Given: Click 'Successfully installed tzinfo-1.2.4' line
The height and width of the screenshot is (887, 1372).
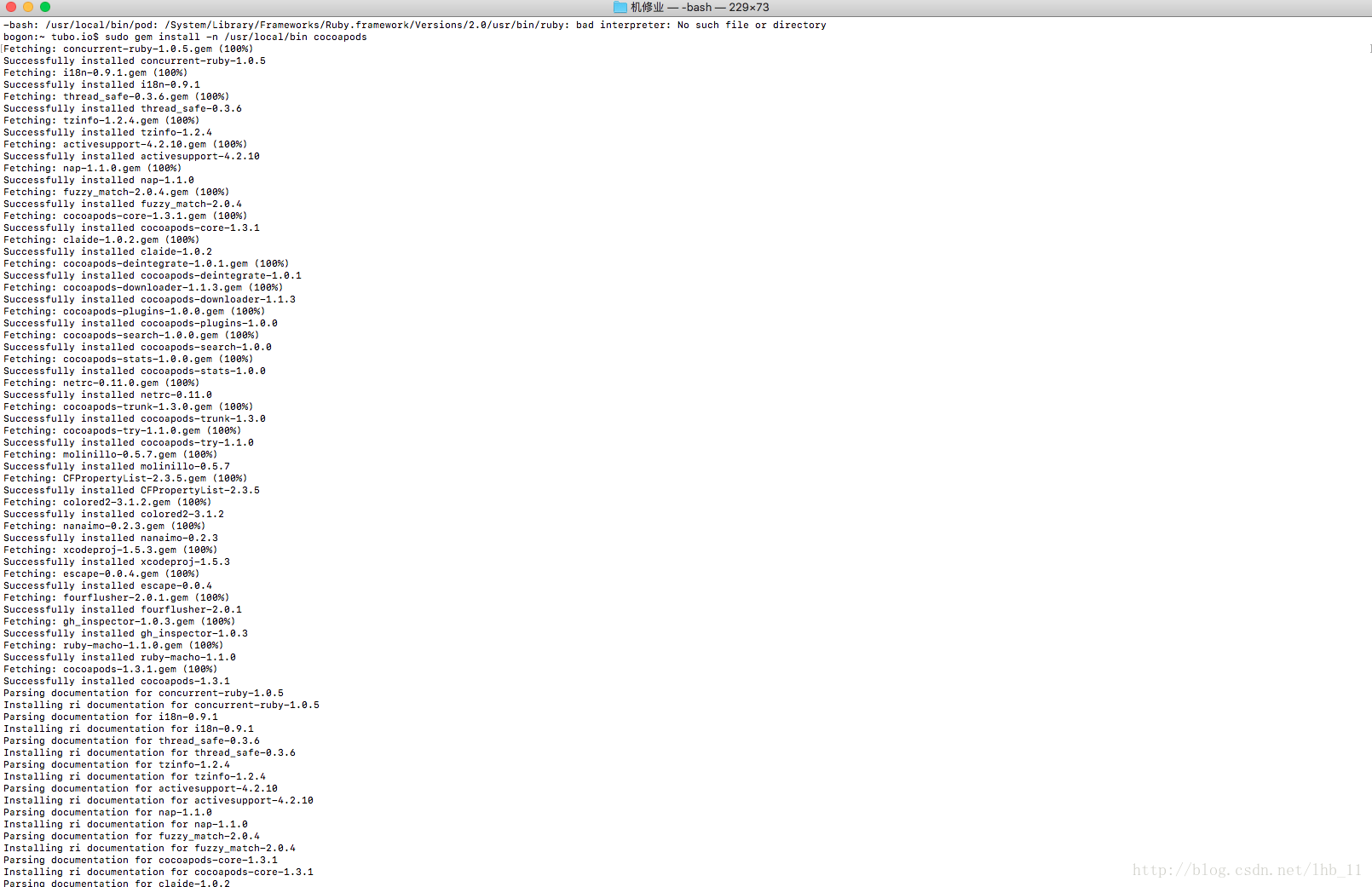Looking at the screenshot, I should [107, 132].
